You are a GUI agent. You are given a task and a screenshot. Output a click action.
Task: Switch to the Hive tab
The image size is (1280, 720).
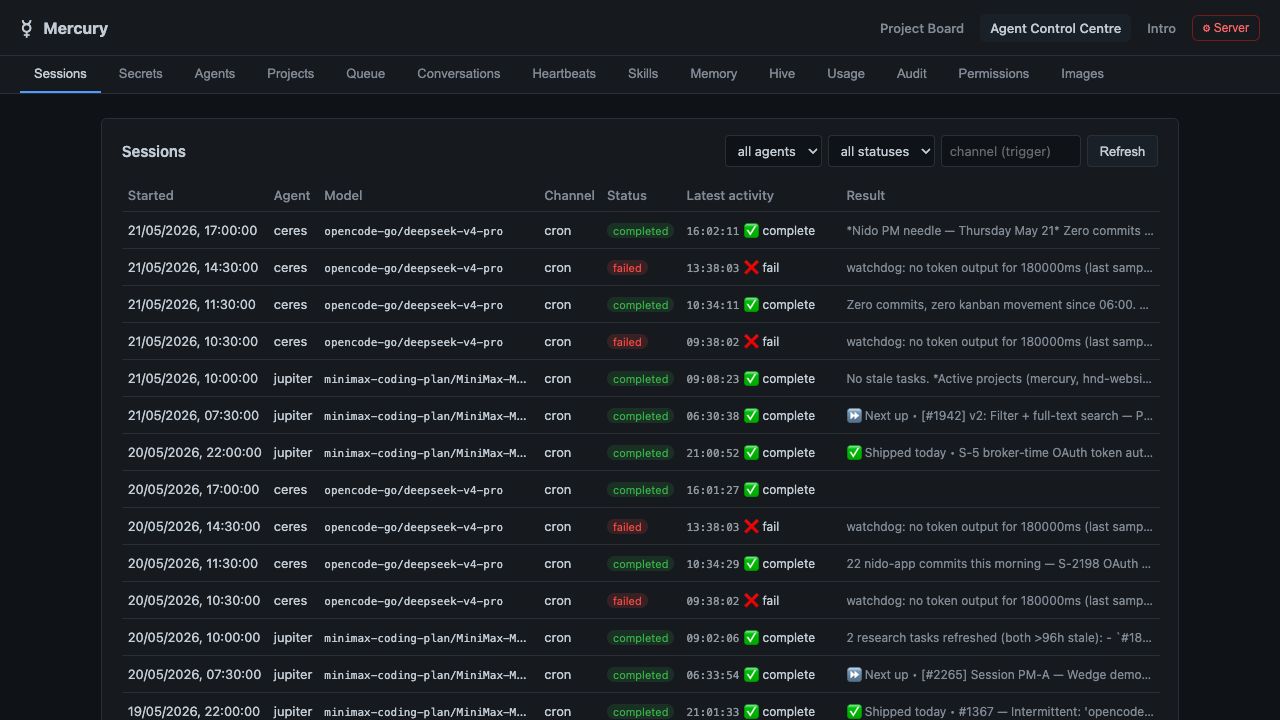[x=782, y=74]
